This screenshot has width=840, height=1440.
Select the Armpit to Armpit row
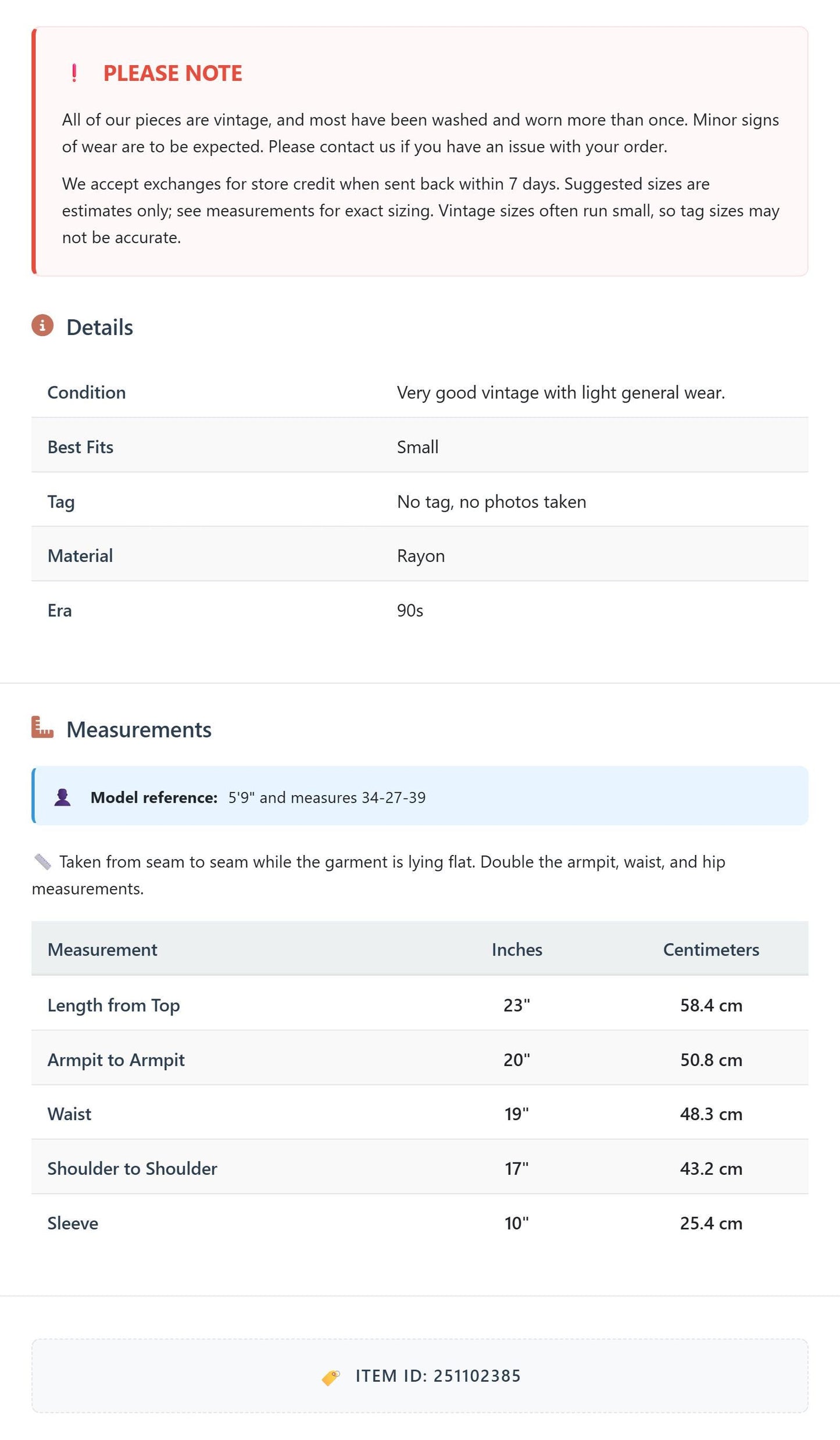(420, 1060)
